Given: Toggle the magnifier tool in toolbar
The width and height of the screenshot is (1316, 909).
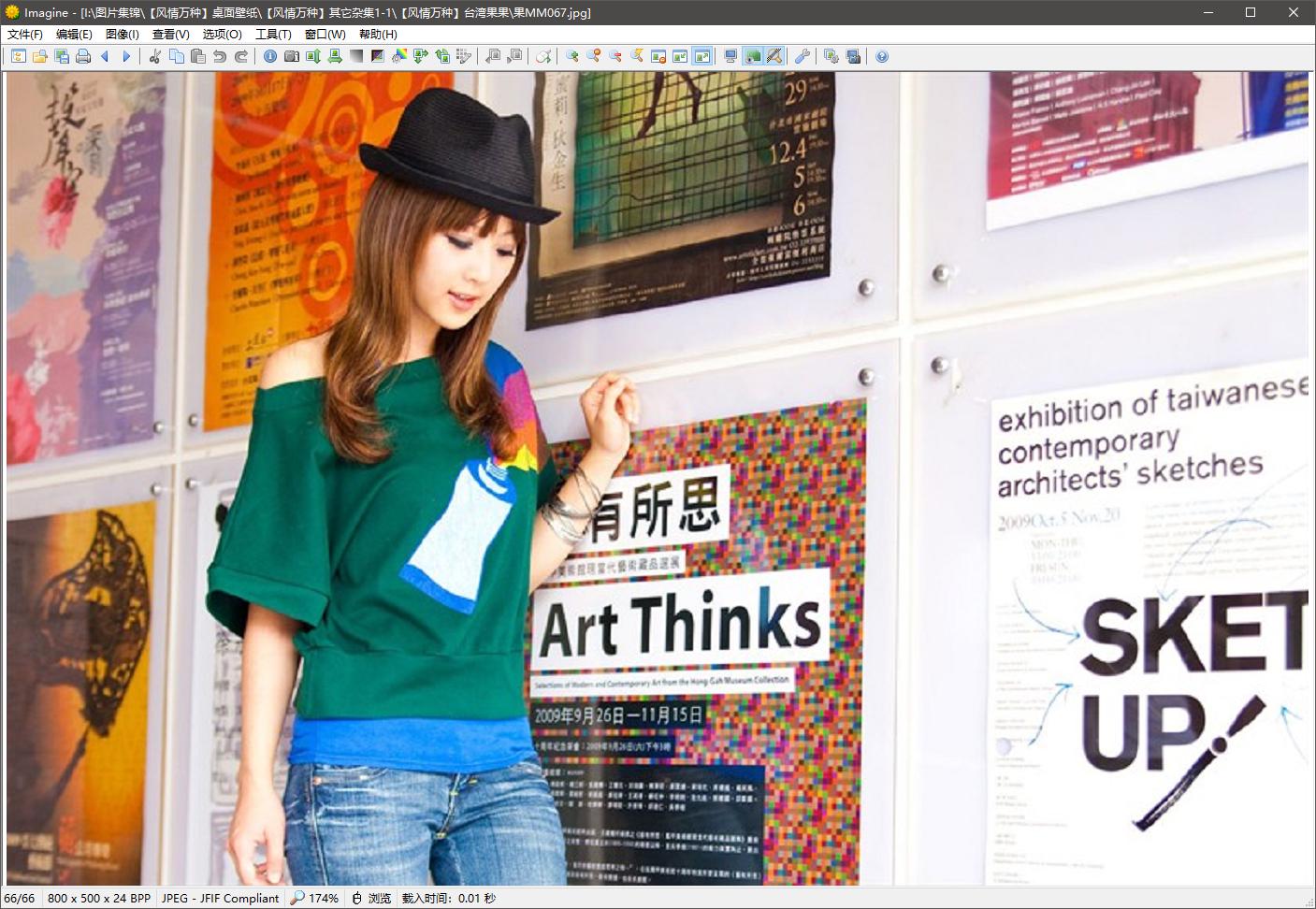Looking at the screenshot, I should (774, 56).
